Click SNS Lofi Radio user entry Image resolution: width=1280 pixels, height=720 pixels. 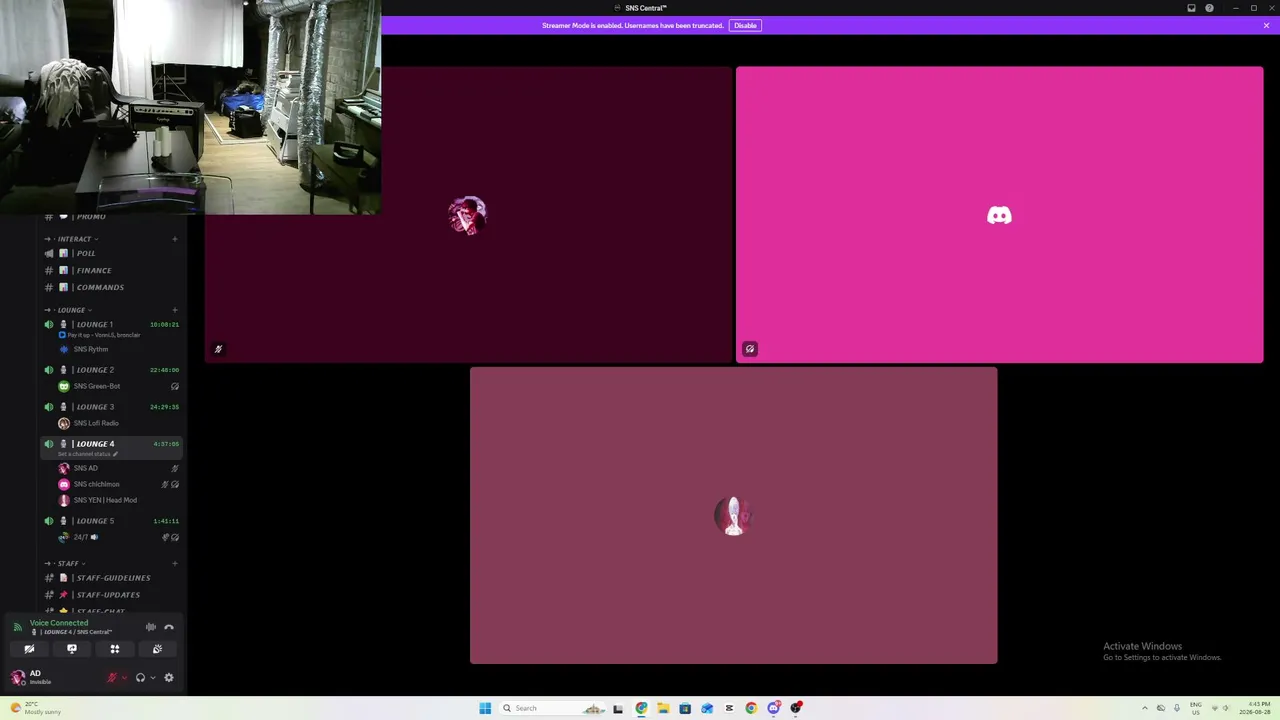click(118, 423)
